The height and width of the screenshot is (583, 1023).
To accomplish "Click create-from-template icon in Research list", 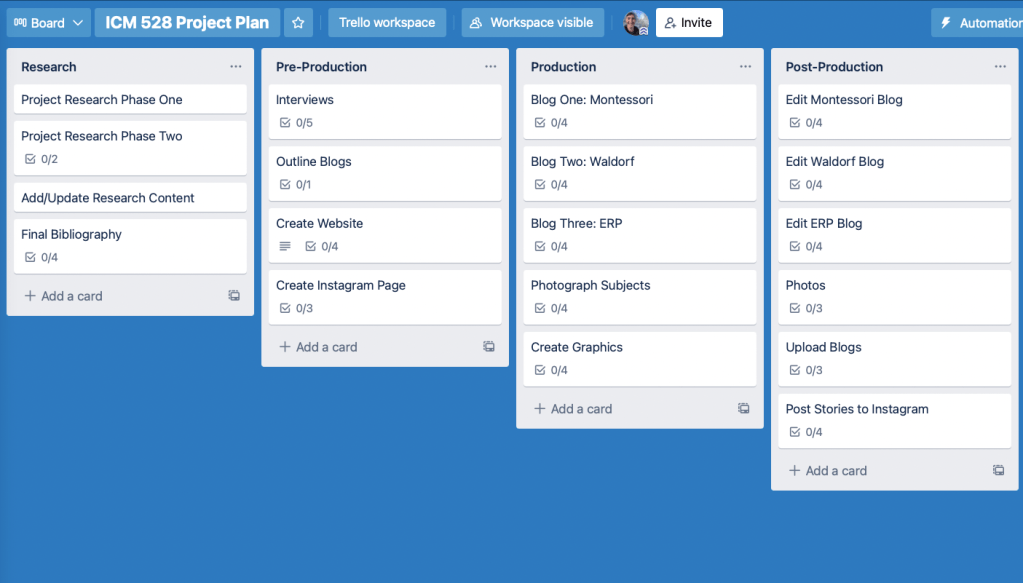I will [234, 296].
